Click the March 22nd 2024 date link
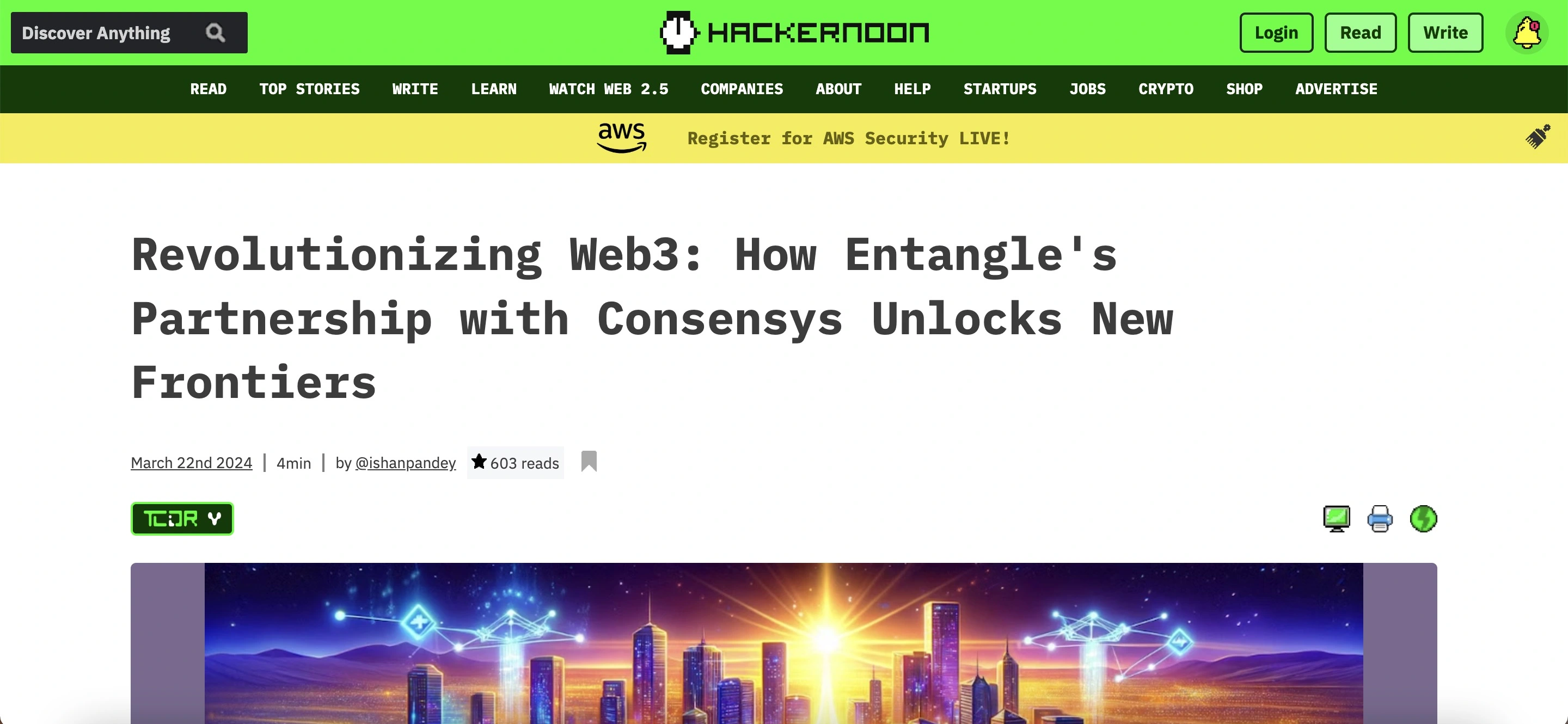1568x724 pixels. [191, 463]
